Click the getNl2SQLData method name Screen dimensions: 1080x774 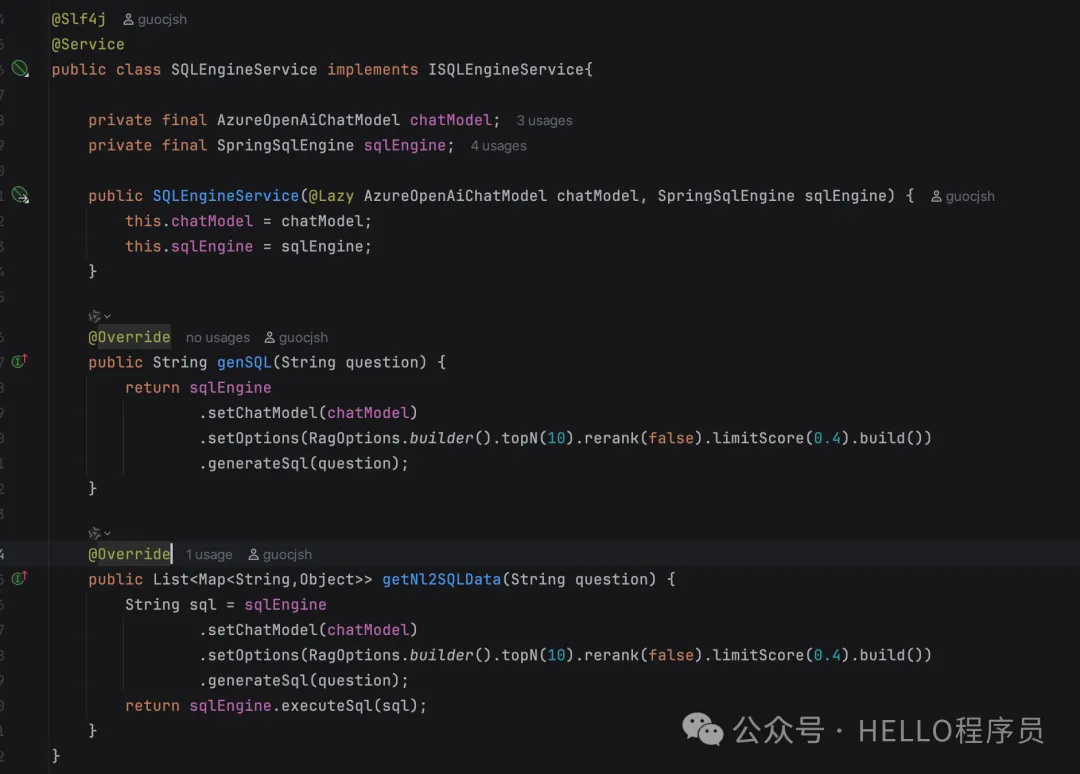[441, 579]
